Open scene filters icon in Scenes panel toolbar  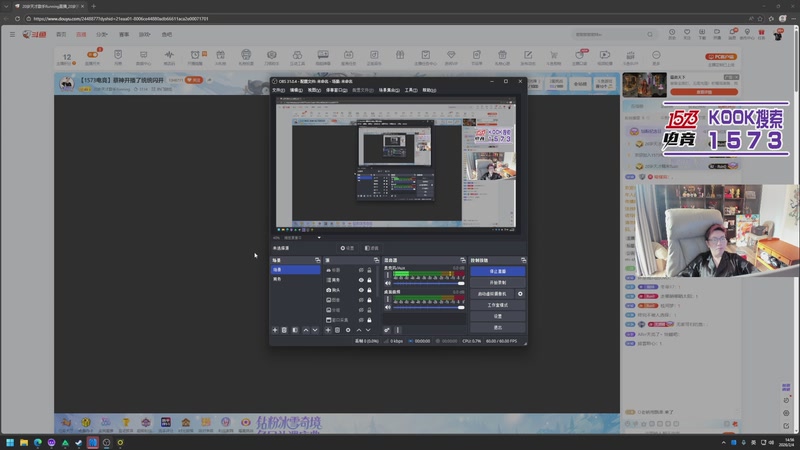click(x=295, y=330)
